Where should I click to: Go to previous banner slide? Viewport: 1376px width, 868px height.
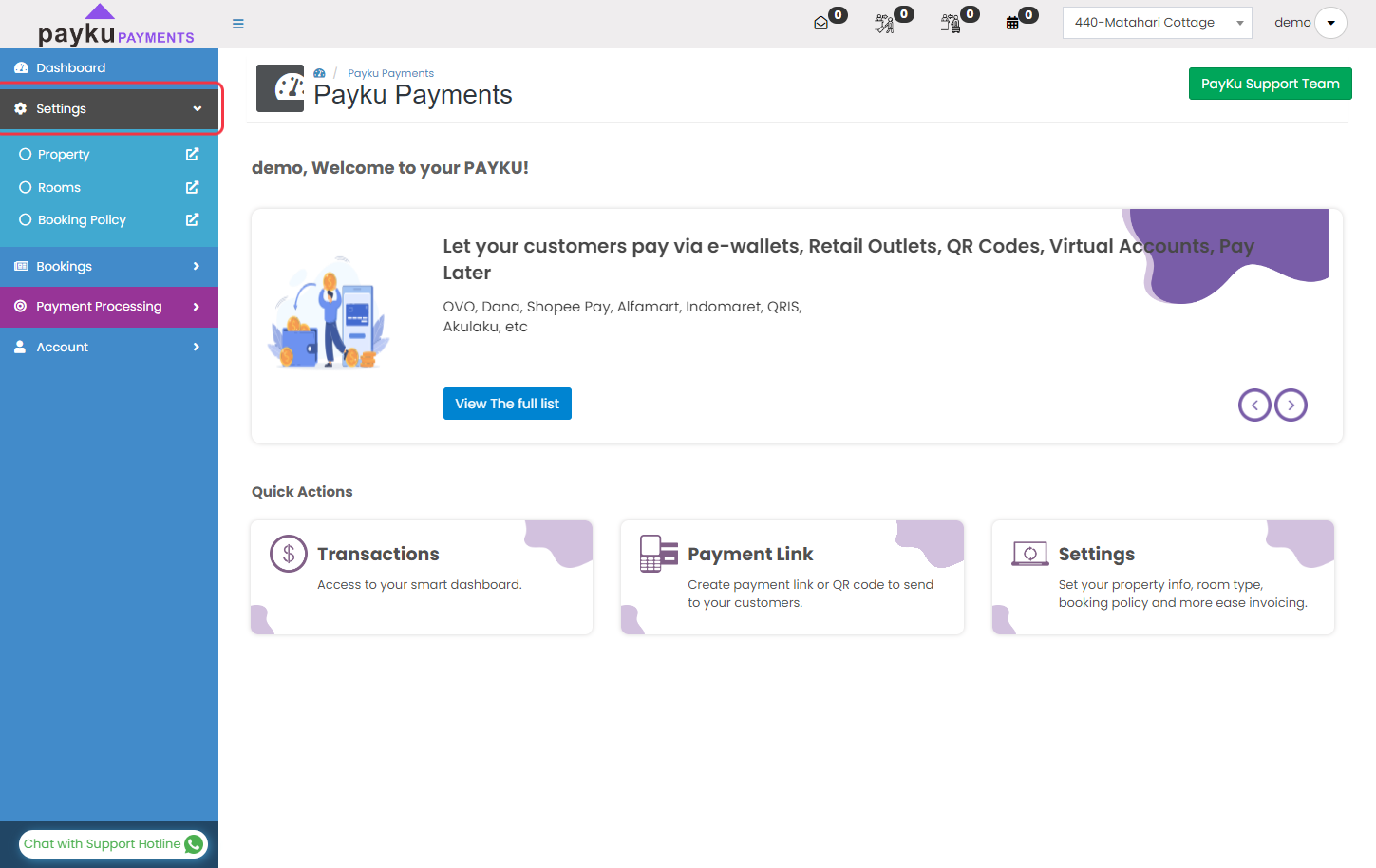[1254, 406]
